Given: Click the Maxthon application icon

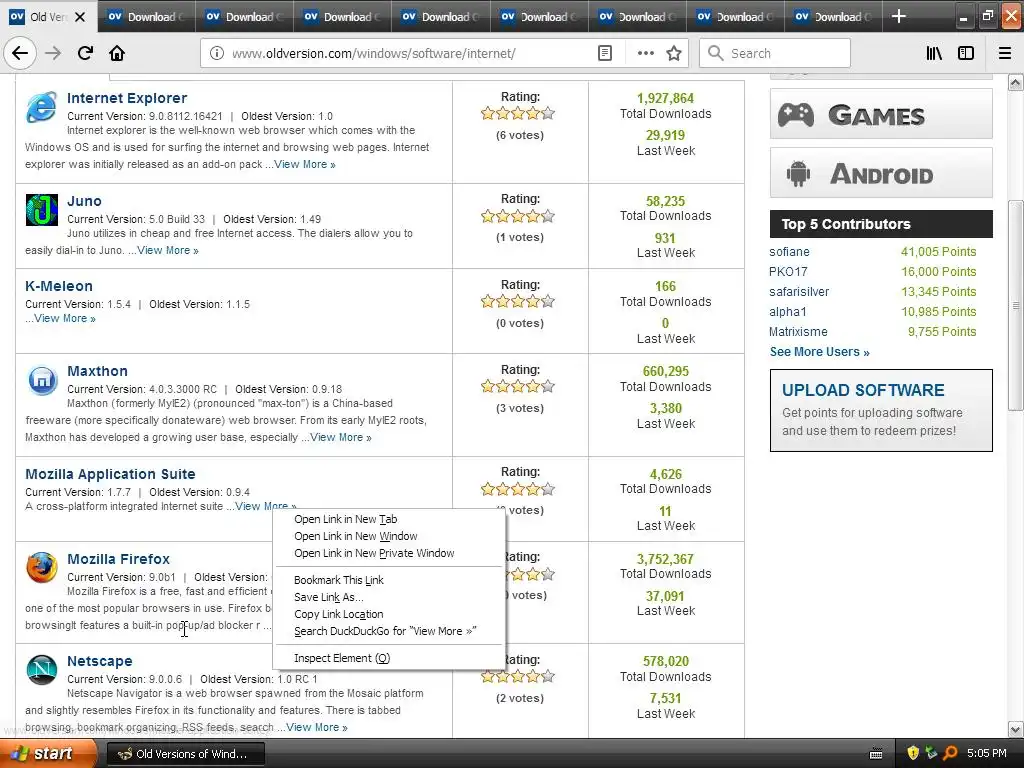Looking at the screenshot, I should pos(42,380).
